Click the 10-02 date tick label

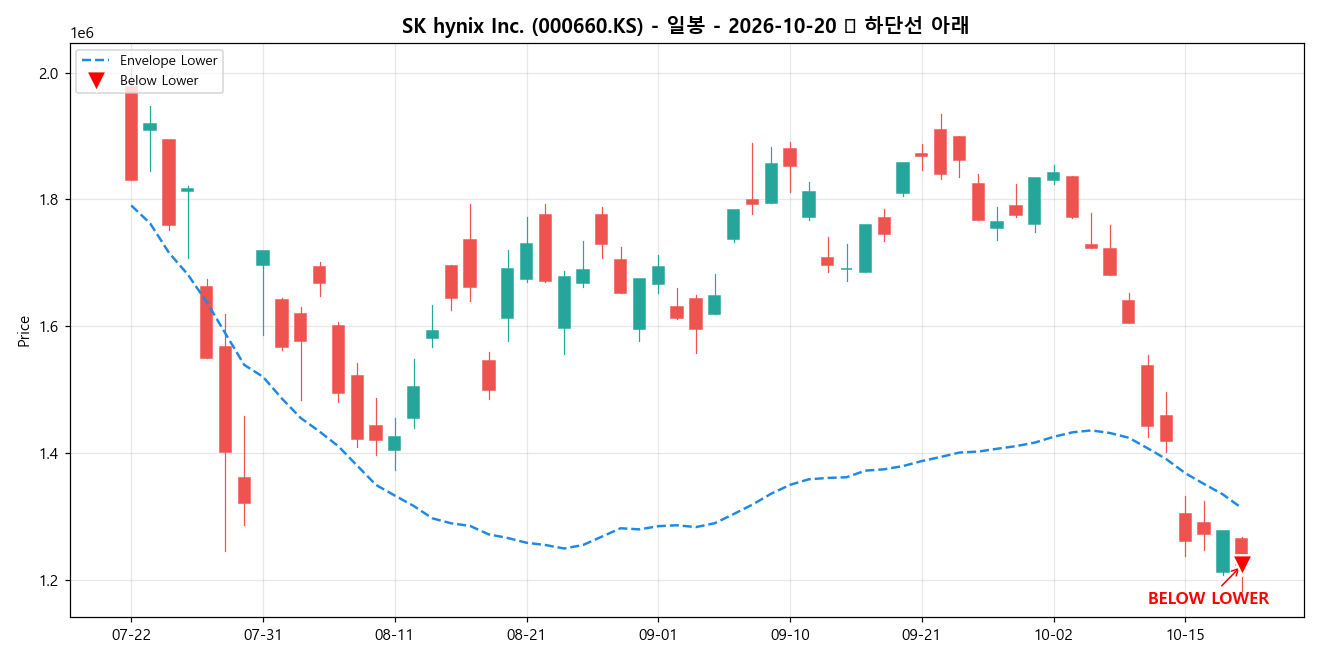[x=1054, y=634]
